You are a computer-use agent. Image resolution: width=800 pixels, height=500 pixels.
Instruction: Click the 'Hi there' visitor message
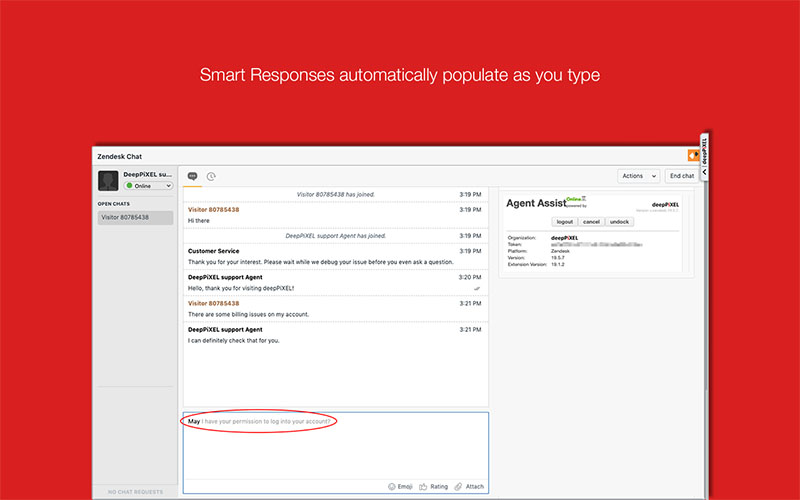coord(198,221)
